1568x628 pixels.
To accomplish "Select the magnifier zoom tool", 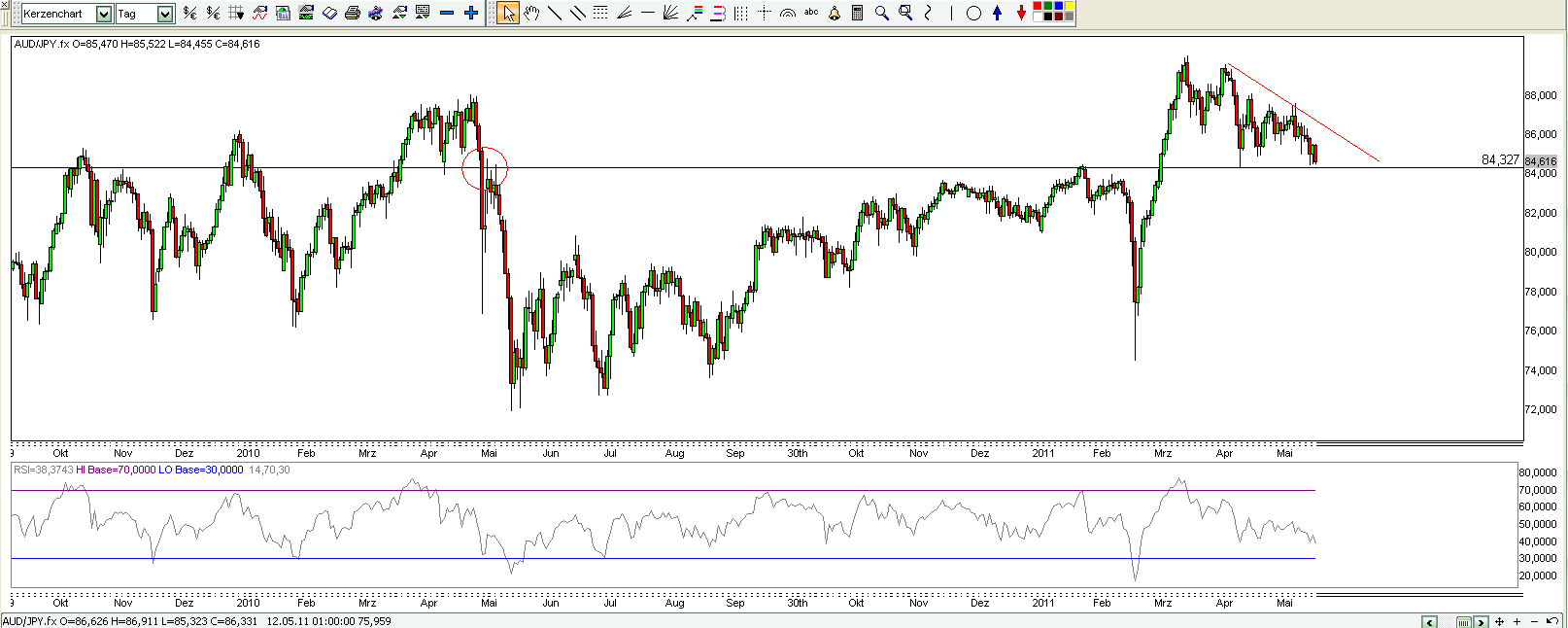I will (881, 14).
